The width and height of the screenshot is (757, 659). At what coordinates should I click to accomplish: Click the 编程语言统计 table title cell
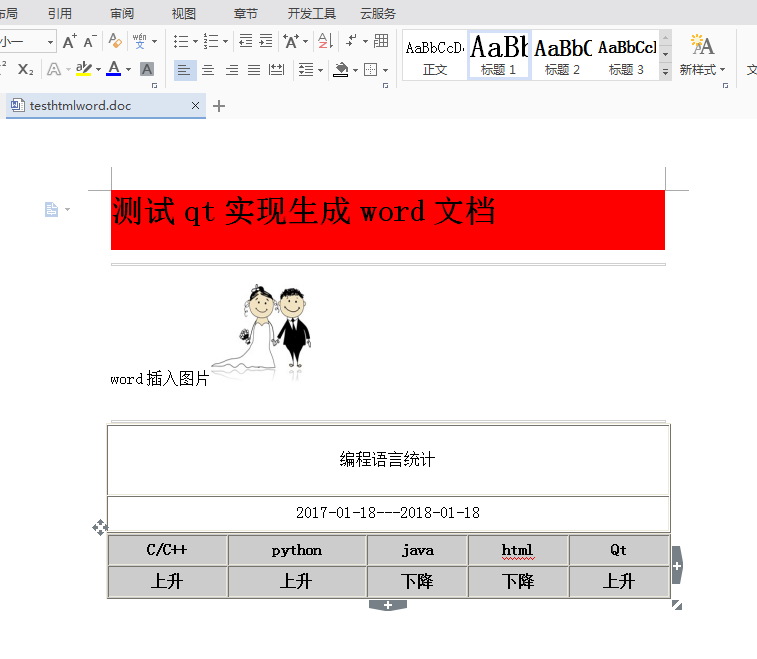pos(388,460)
